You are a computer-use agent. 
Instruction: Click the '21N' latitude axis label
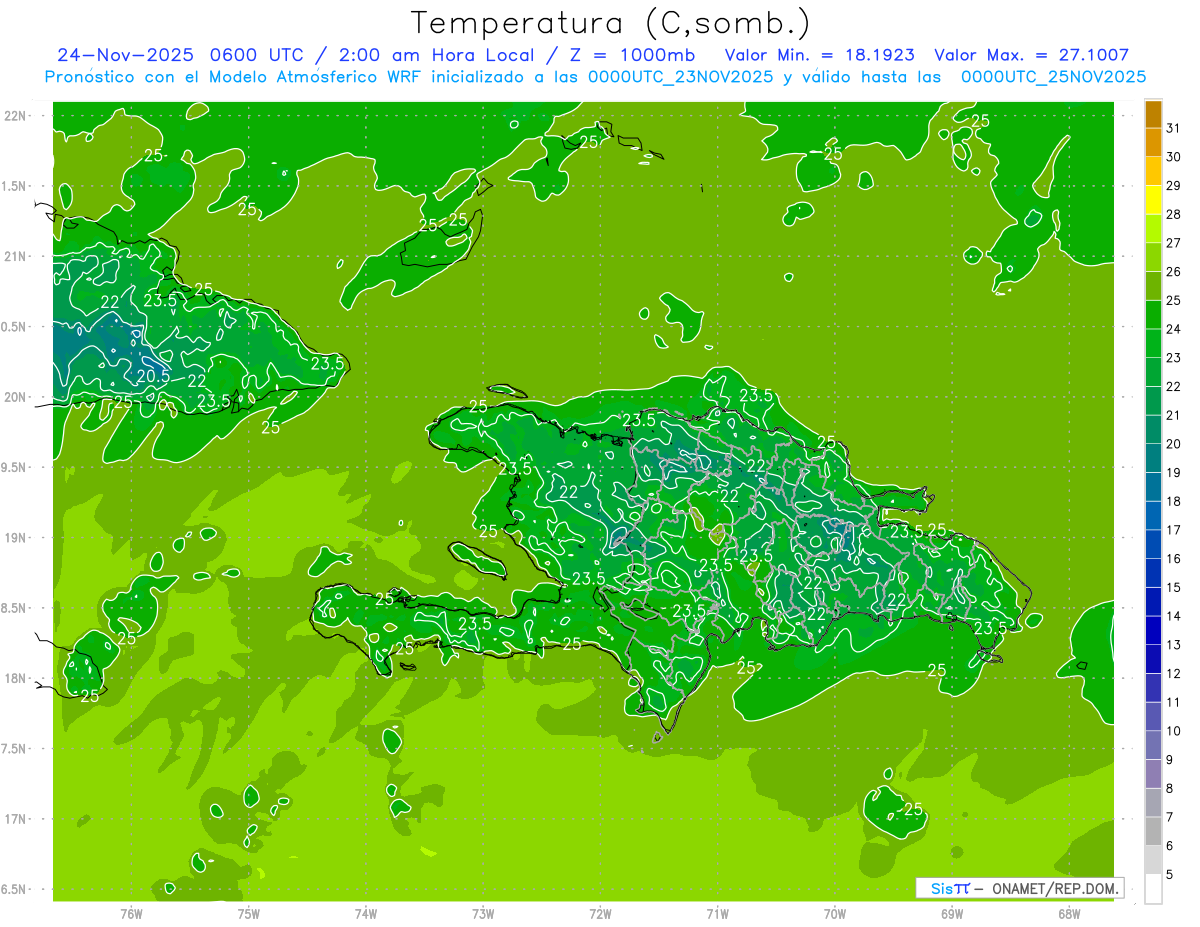pos(15,256)
